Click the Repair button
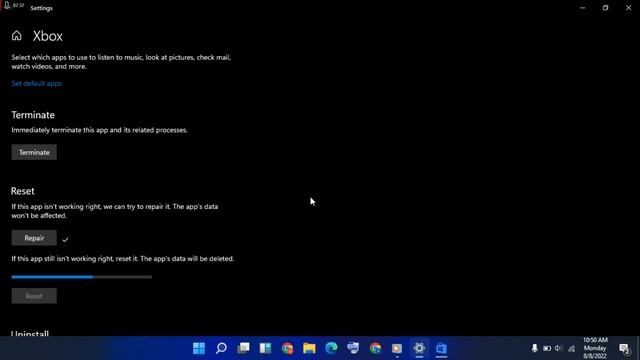Image resolution: width=640 pixels, height=360 pixels. pos(34,238)
